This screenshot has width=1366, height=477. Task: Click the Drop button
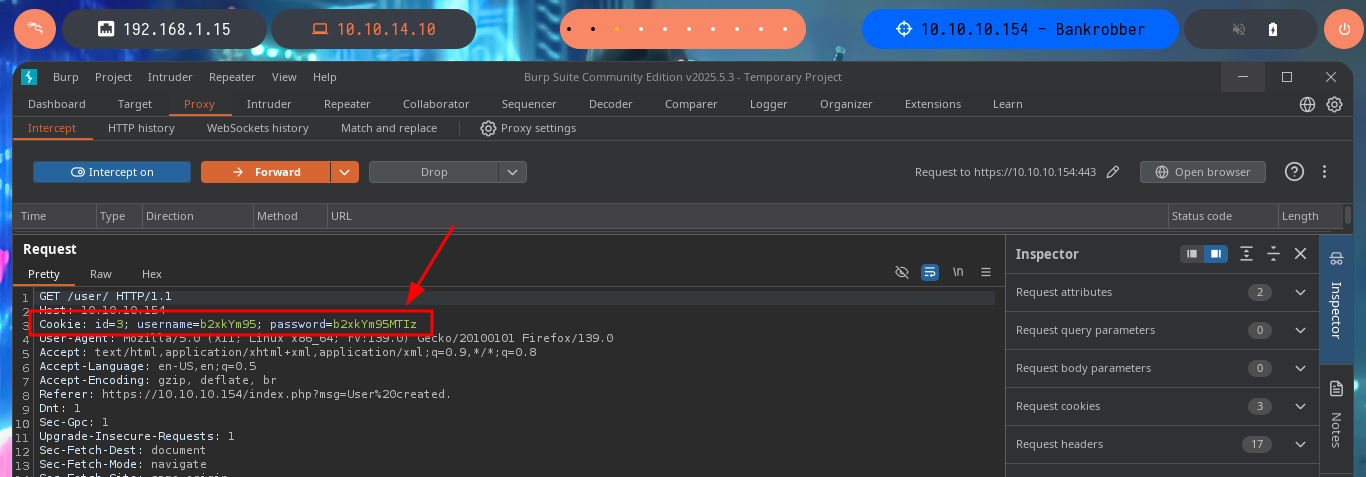(x=434, y=172)
